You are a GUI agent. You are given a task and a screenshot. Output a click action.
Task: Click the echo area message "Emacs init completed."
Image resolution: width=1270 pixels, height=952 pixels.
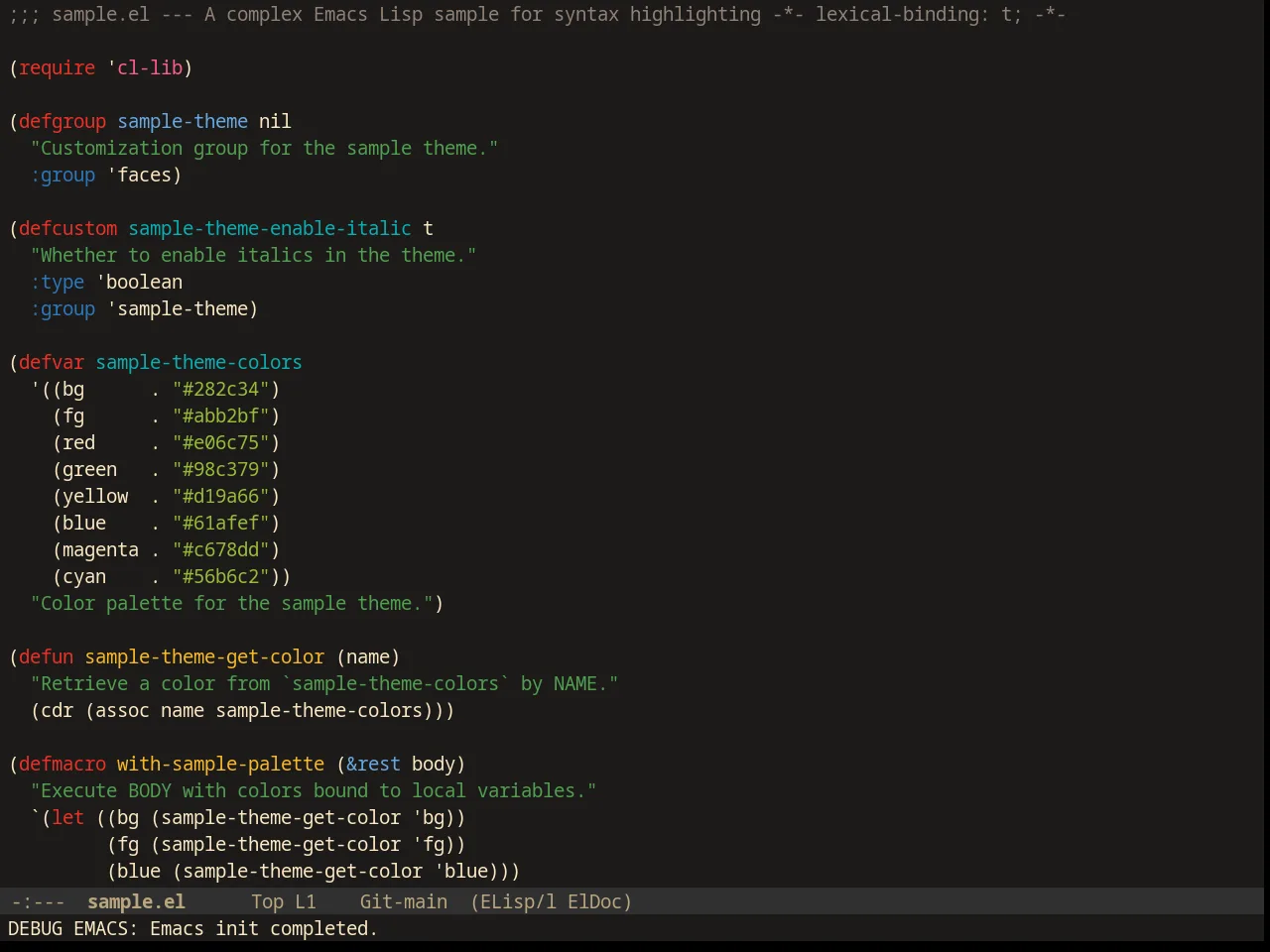[264, 928]
